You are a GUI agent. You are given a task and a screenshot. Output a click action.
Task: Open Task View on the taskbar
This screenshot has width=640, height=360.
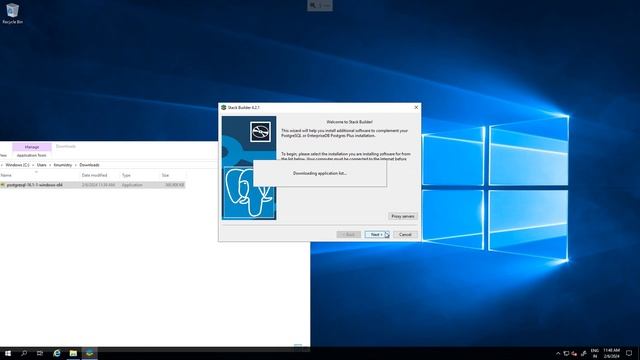(x=40, y=353)
